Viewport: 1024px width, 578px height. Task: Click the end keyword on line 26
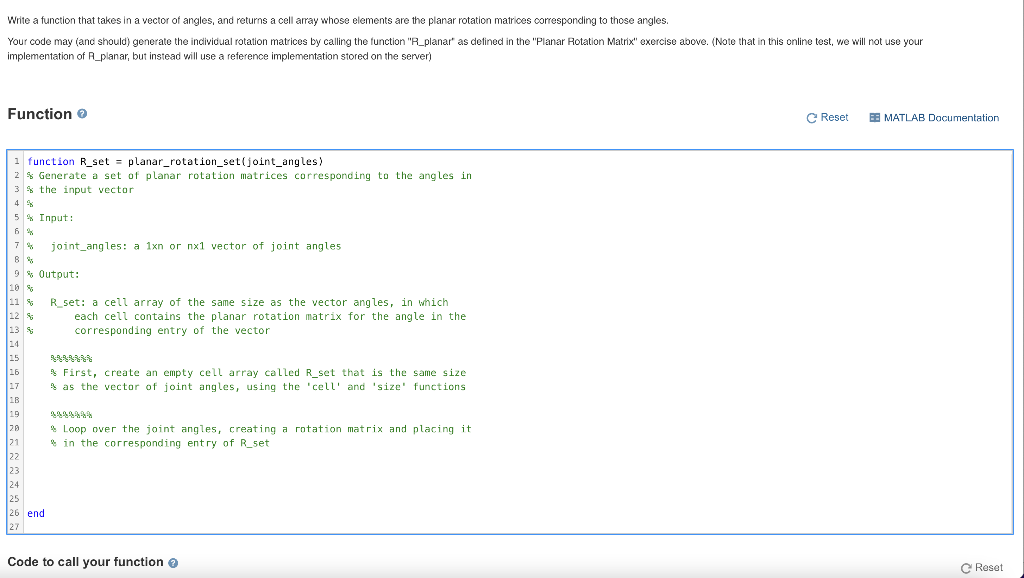pyautogui.click(x=34, y=513)
